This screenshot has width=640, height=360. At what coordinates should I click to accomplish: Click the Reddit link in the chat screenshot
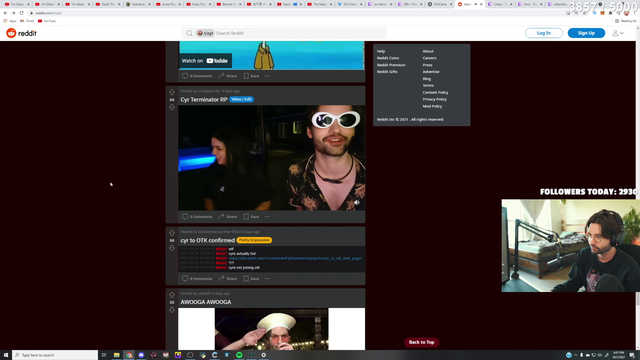coord(295,258)
